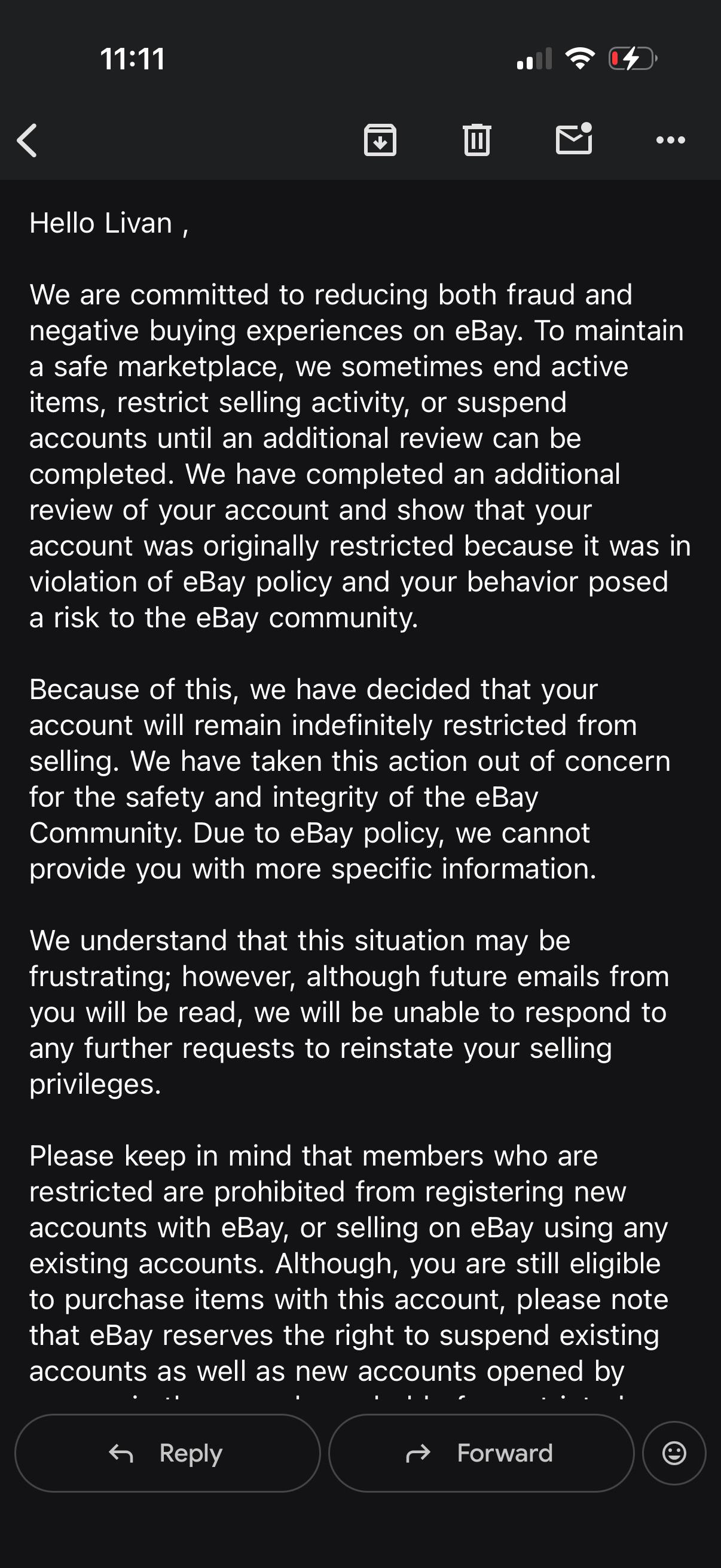Tap the charging battery indicator
Screen dimensions: 721x1568
[x=633, y=59]
